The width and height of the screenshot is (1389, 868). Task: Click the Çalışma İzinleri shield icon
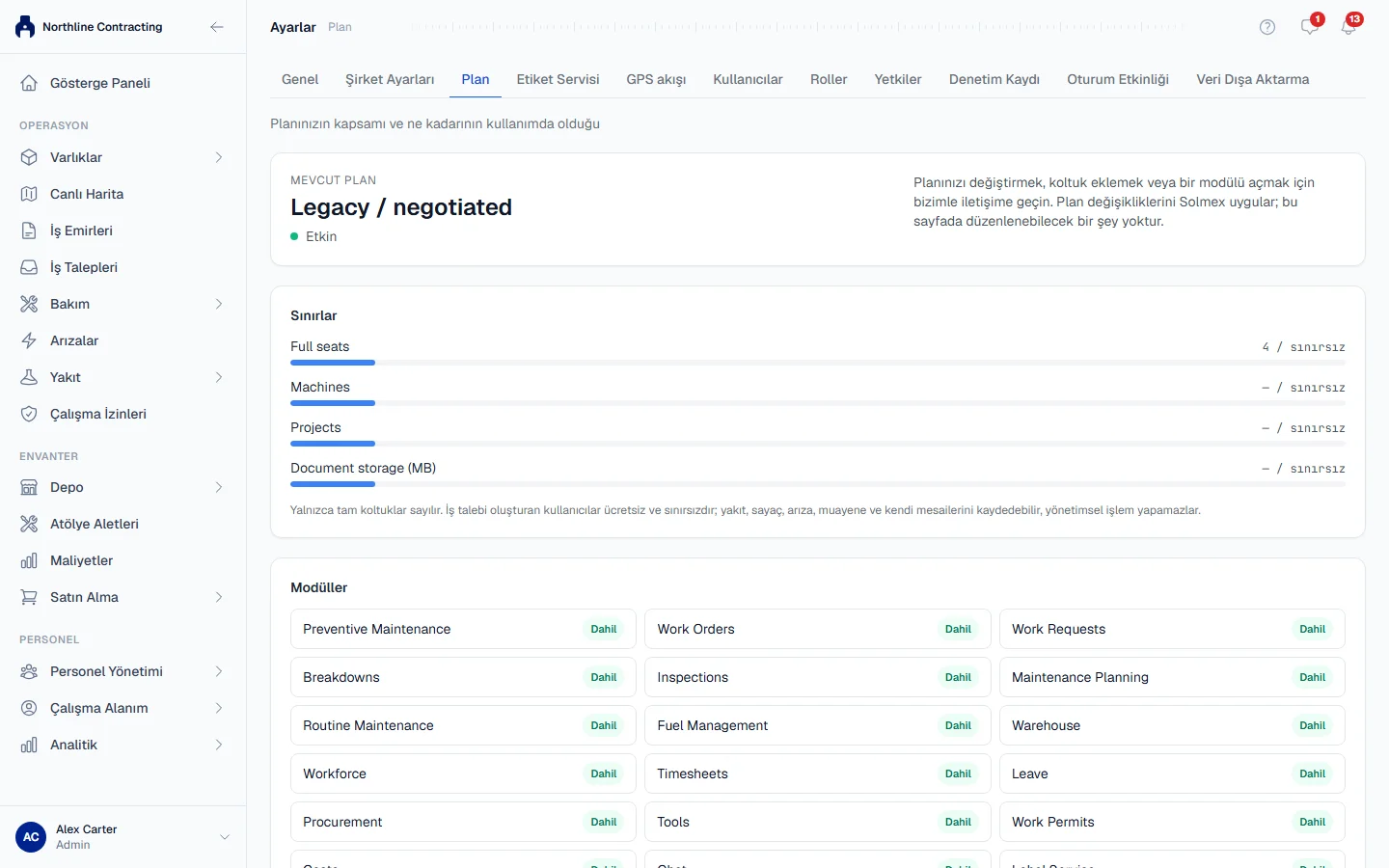click(29, 414)
